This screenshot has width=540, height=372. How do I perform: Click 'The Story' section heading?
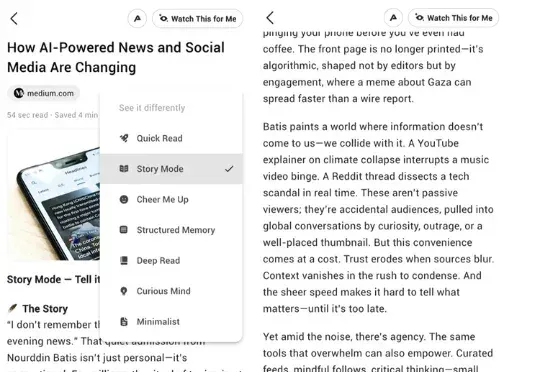[x=45, y=309]
